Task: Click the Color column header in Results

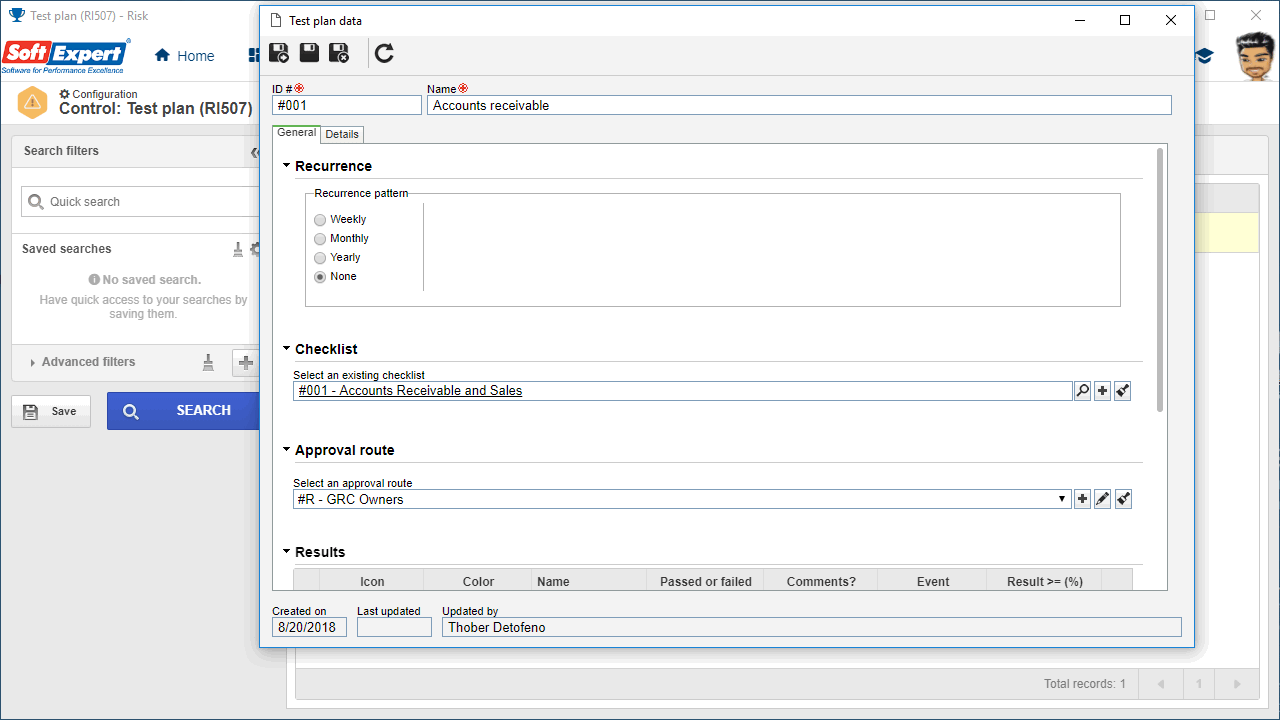Action: click(478, 581)
